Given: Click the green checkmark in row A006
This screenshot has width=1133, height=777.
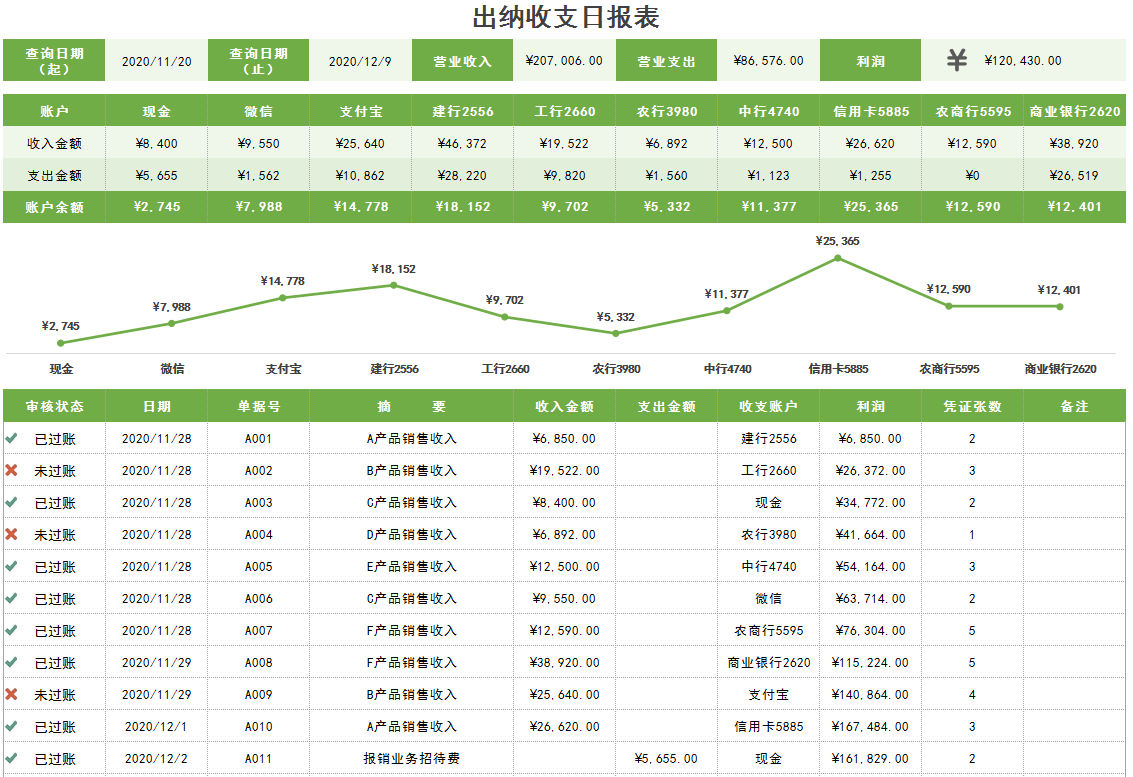Looking at the screenshot, I should 11,598.
